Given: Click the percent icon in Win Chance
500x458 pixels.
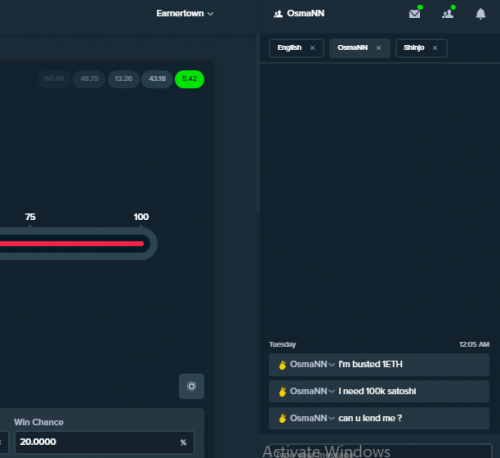Looking at the screenshot, I should 183,442.
